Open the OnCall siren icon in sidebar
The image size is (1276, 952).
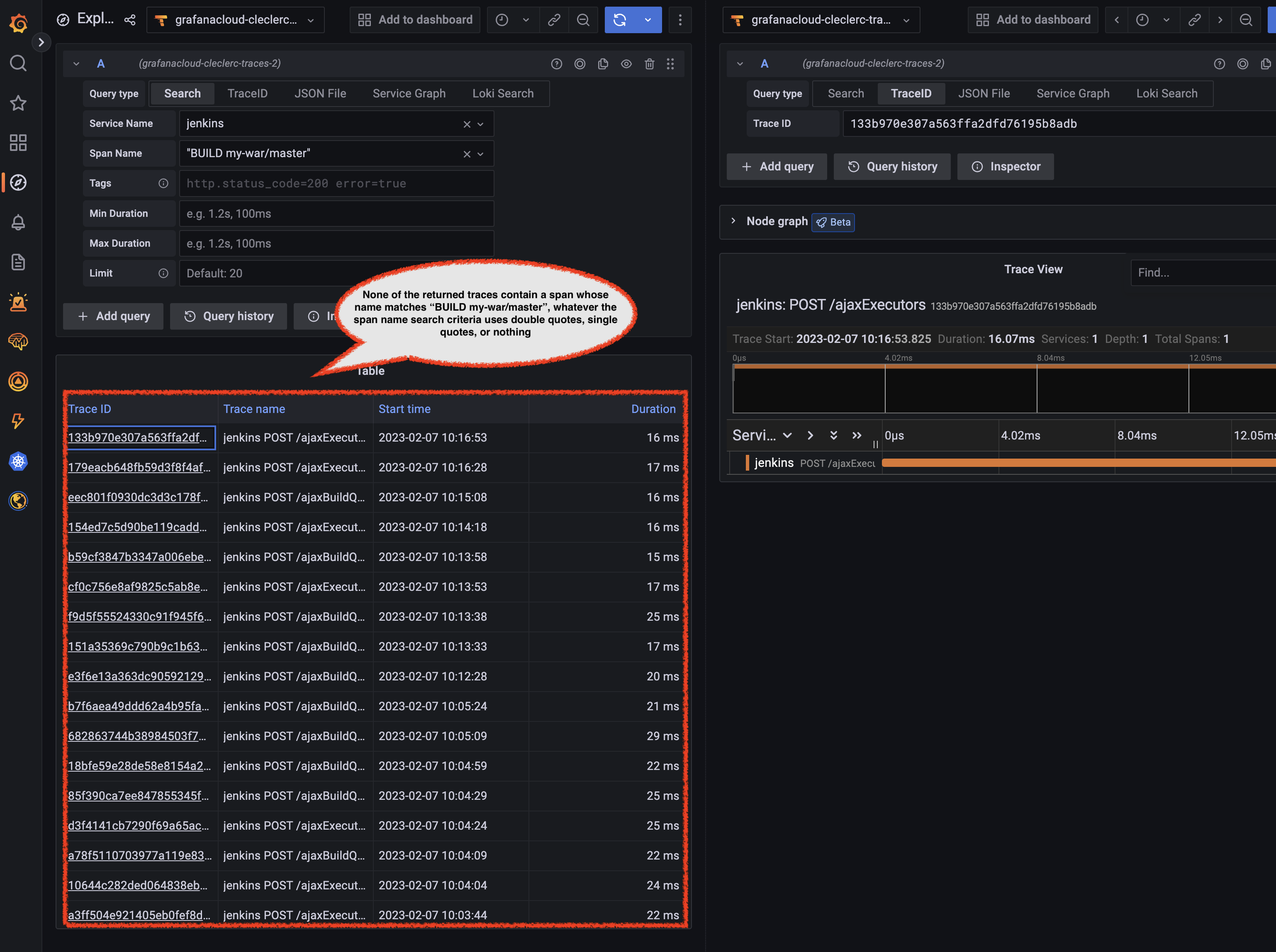point(18,302)
